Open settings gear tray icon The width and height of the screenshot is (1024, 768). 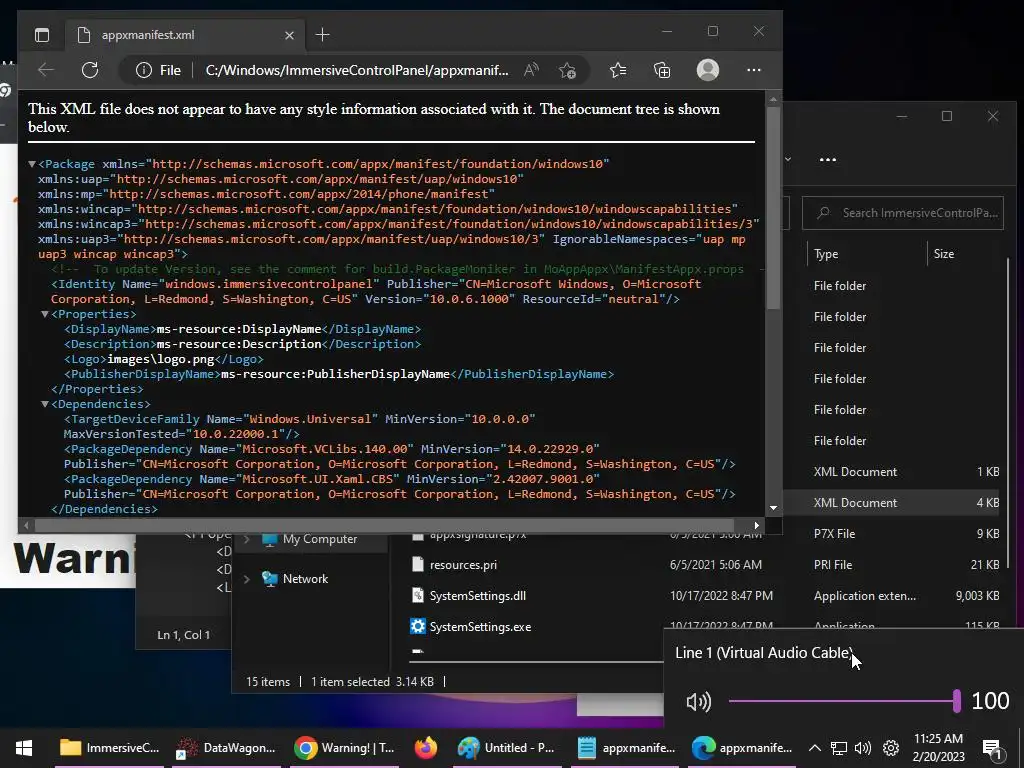pos(891,748)
